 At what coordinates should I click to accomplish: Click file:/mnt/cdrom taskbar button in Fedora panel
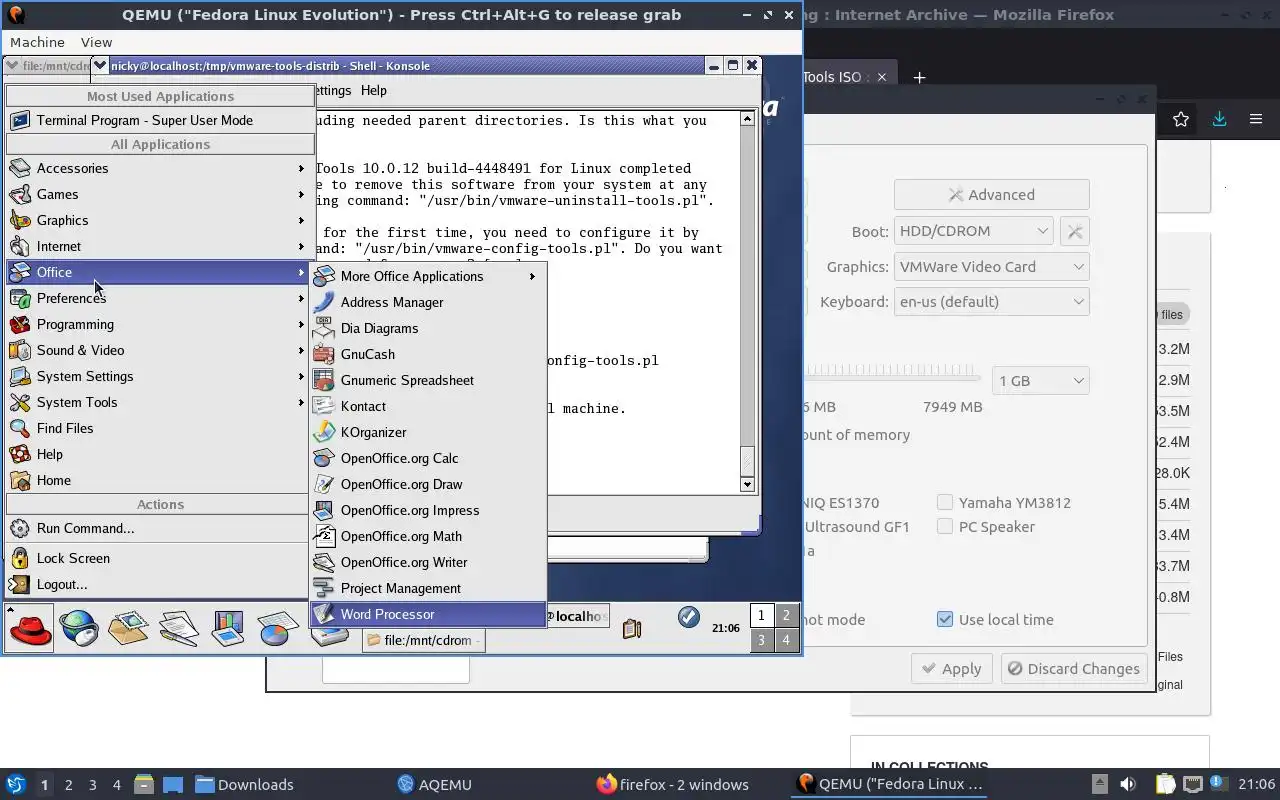[x=424, y=640]
